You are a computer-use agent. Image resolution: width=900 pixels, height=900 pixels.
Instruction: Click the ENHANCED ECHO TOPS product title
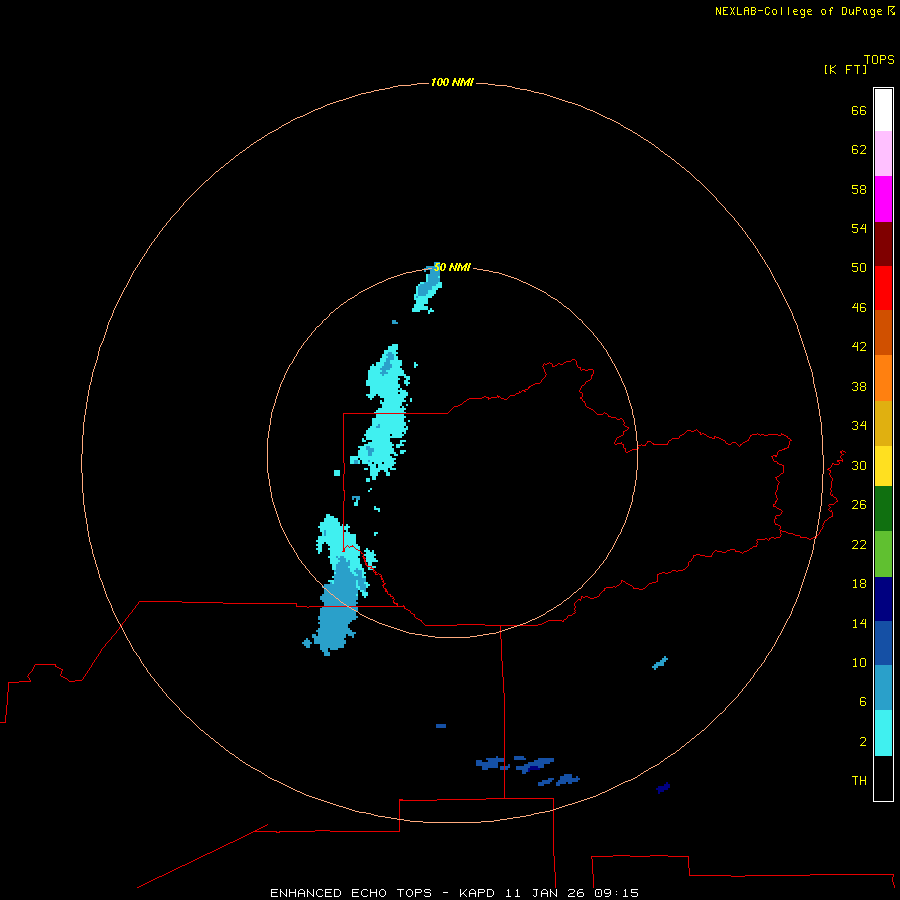tap(350, 893)
